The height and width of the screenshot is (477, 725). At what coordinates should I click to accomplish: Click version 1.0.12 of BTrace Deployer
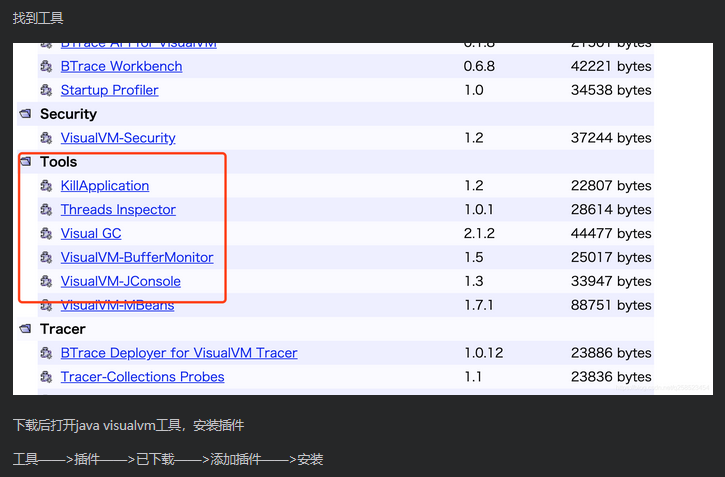pos(483,353)
